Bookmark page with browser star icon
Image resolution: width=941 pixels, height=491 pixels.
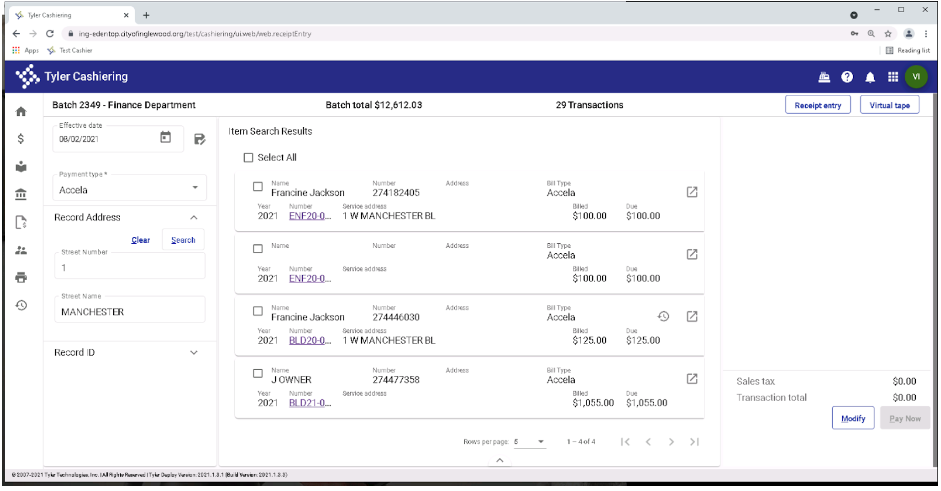(888, 34)
